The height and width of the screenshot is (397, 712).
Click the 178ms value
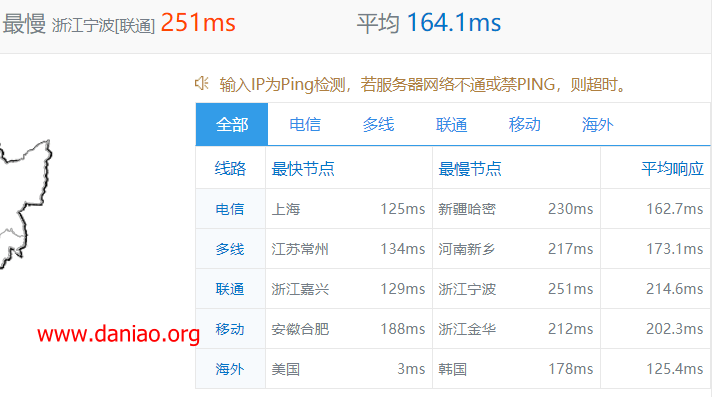tap(570, 369)
